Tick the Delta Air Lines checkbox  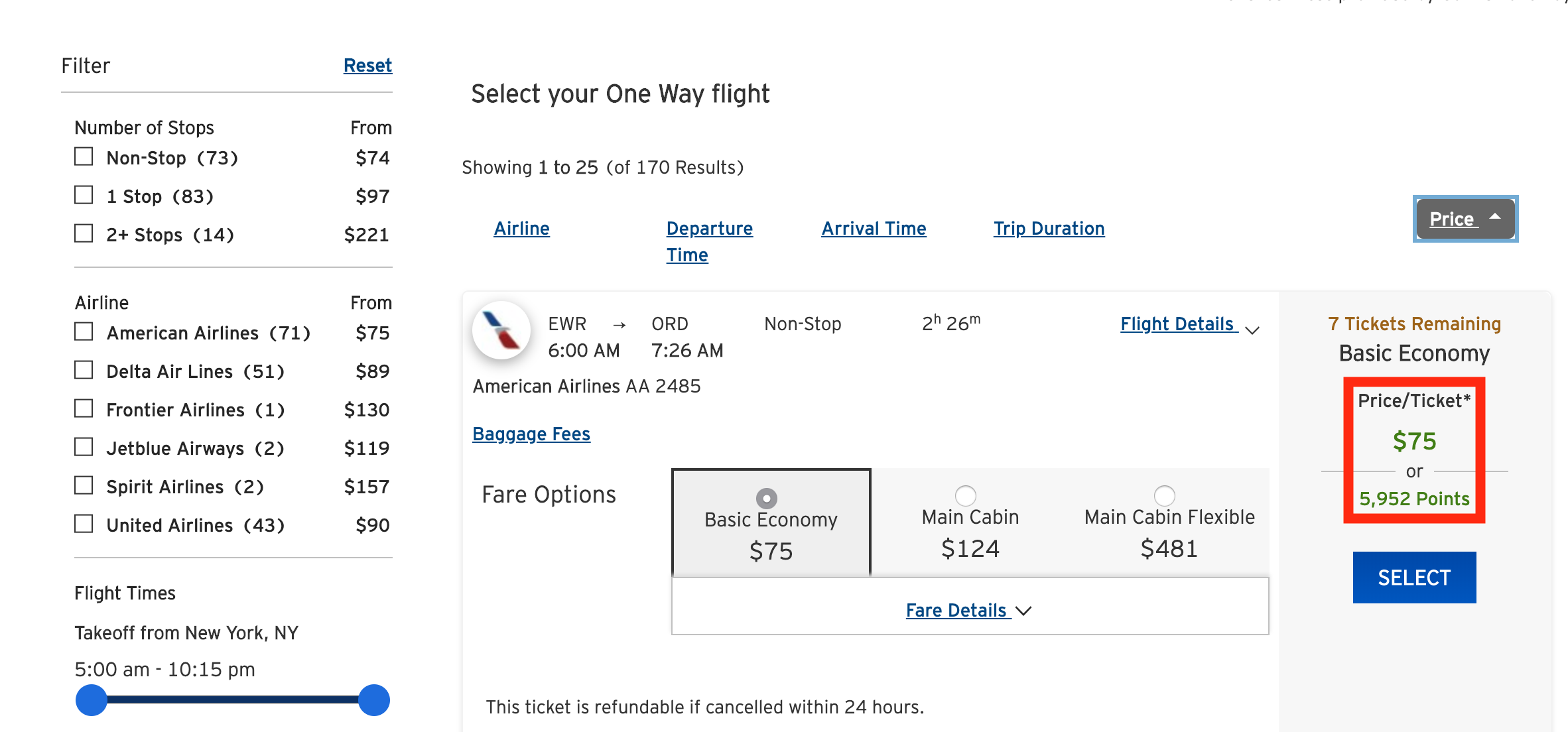coord(84,371)
